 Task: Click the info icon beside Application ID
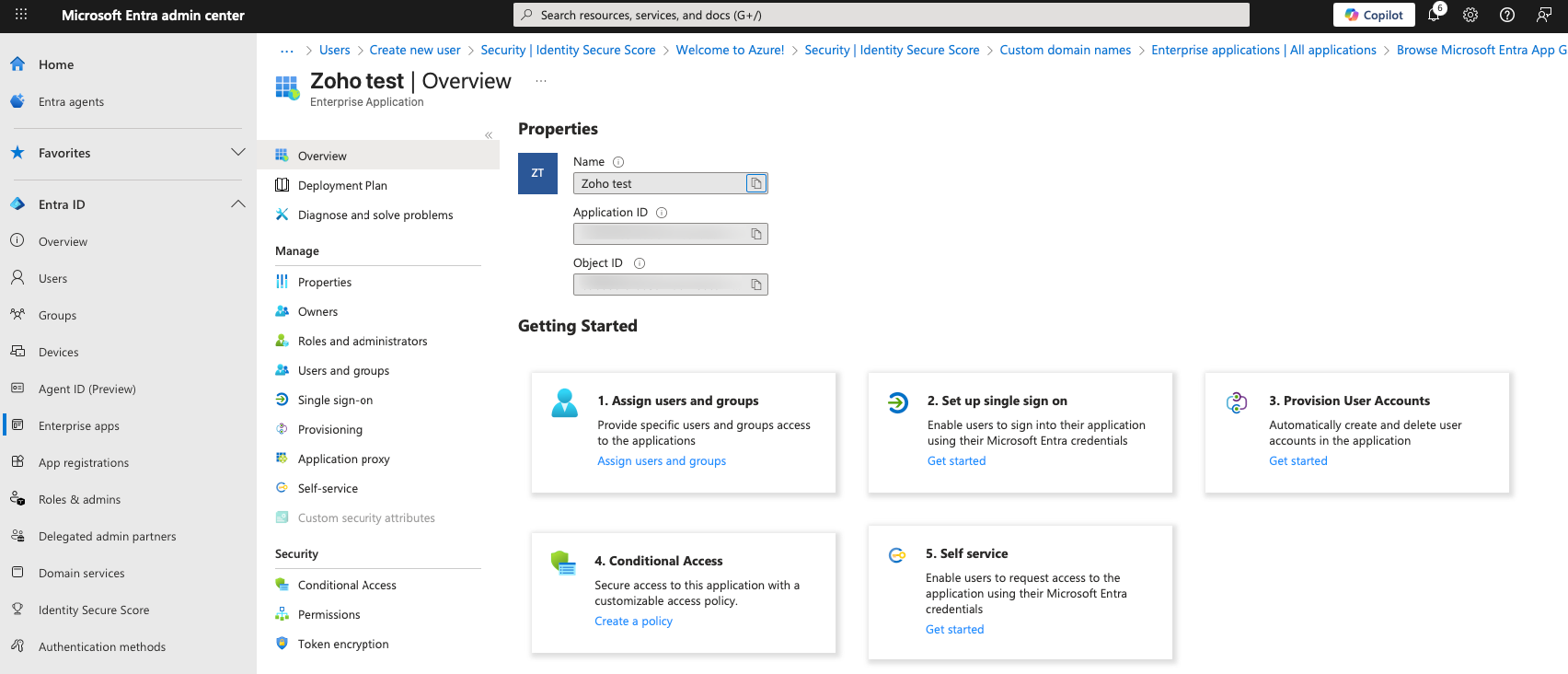tap(662, 213)
